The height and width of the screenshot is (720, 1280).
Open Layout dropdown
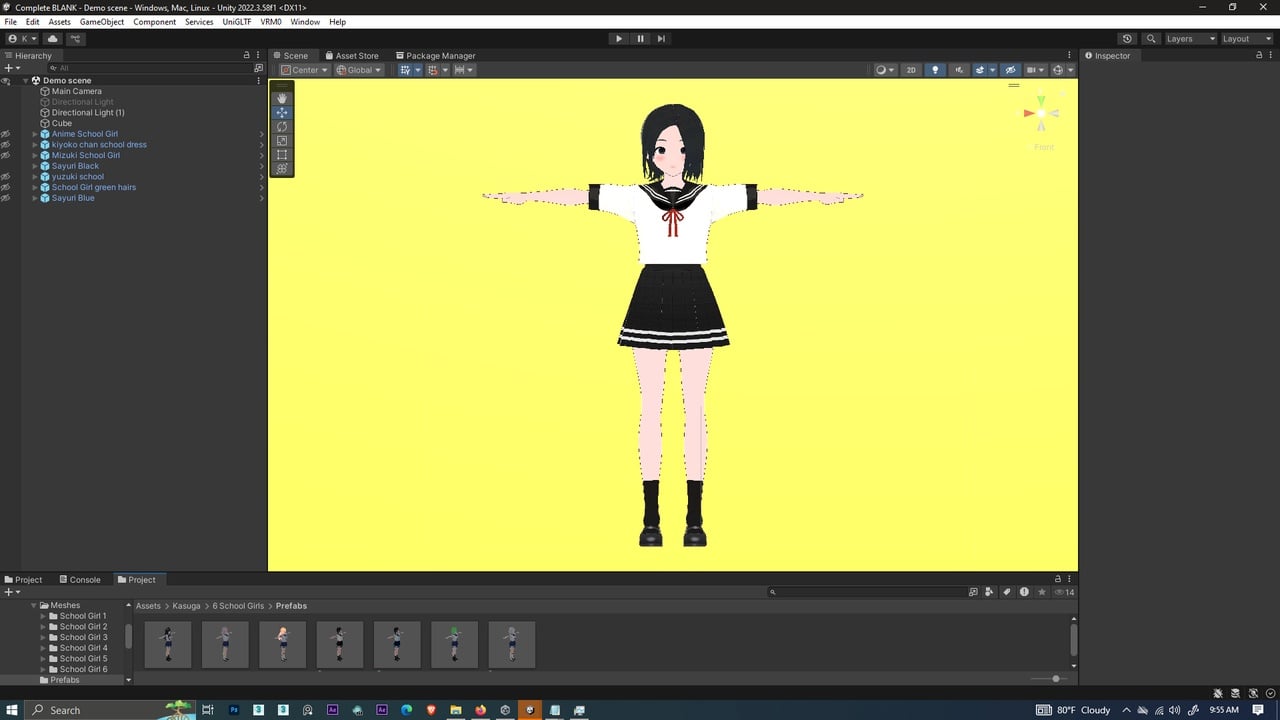pos(1246,39)
